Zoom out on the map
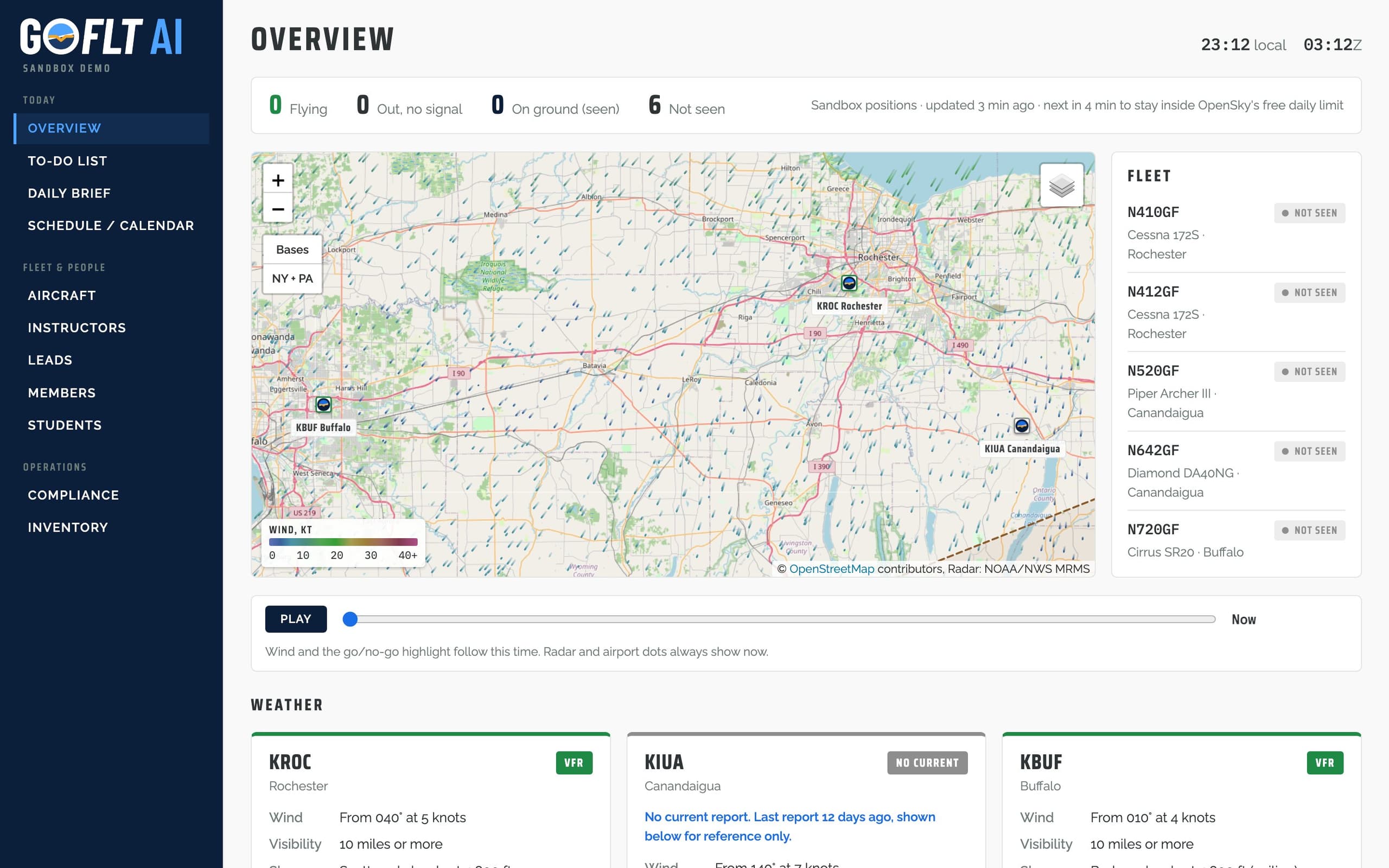The height and width of the screenshot is (868, 1389). click(278, 209)
